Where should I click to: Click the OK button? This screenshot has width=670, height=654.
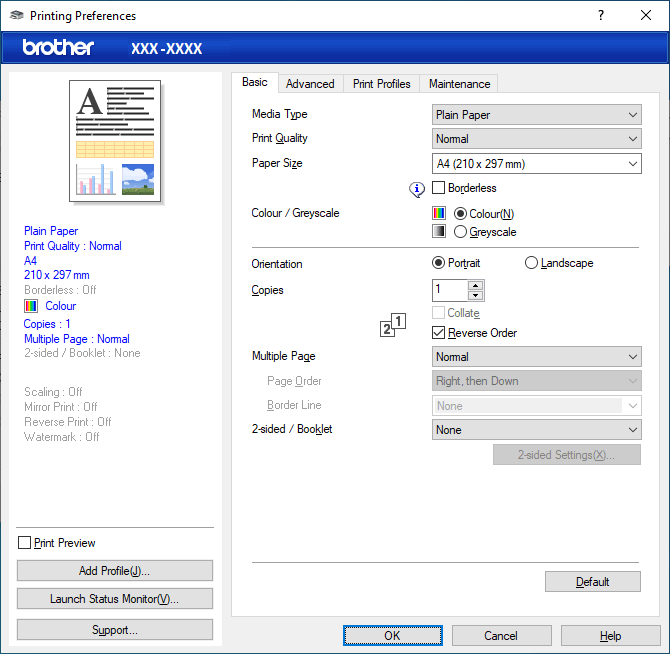pyautogui.click(x=393, y=636)
